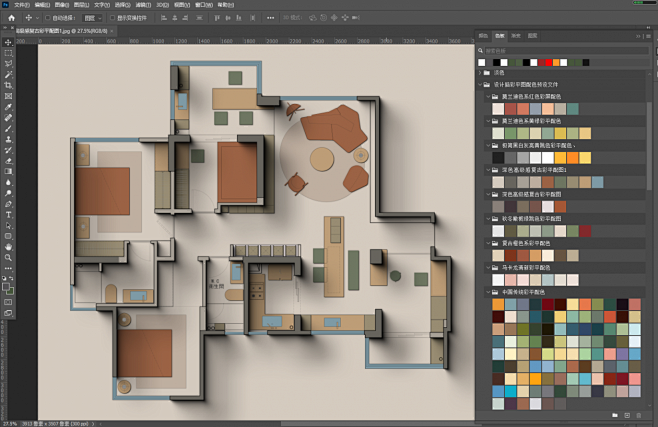Collapse the swatches panel with double-arrow icon
The height and width of the screenshot is (427, 658).
tap(638, 36)
